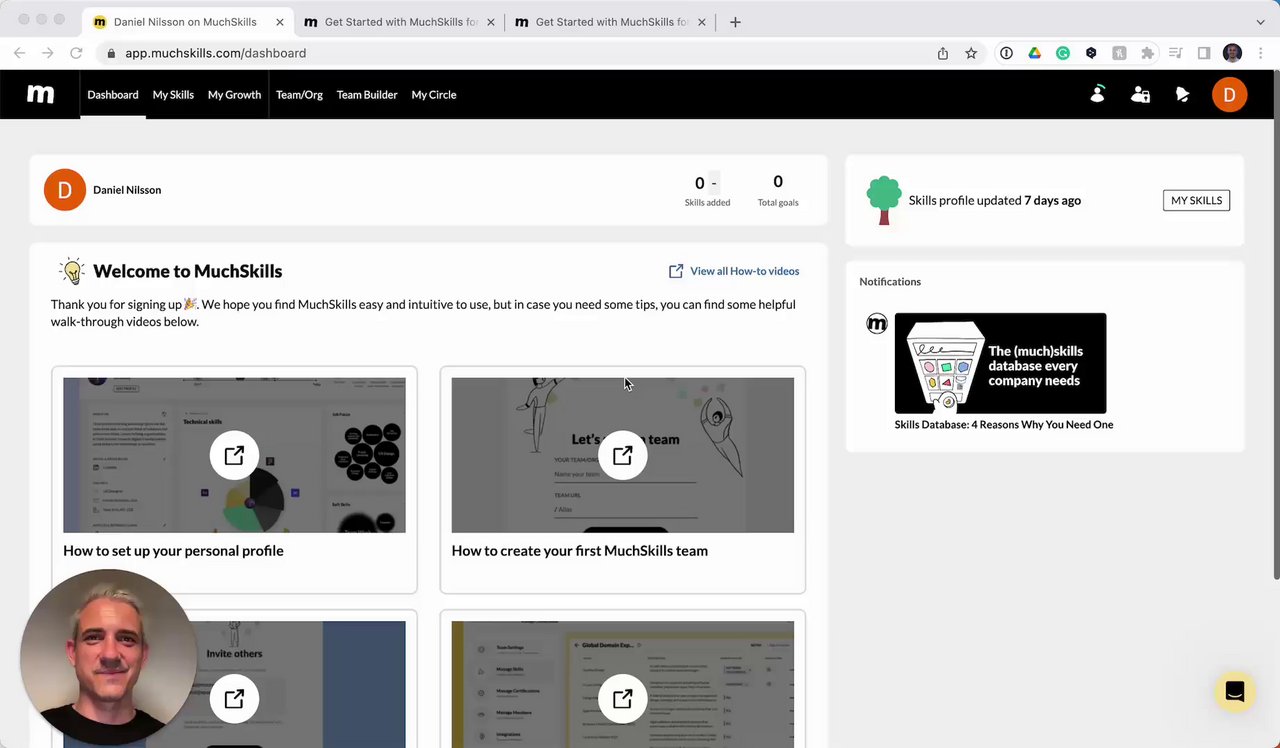Switch to the second Get Started with MuchSkills tab
Viewport: 1280px width, 748px height.
click(400, 22)
